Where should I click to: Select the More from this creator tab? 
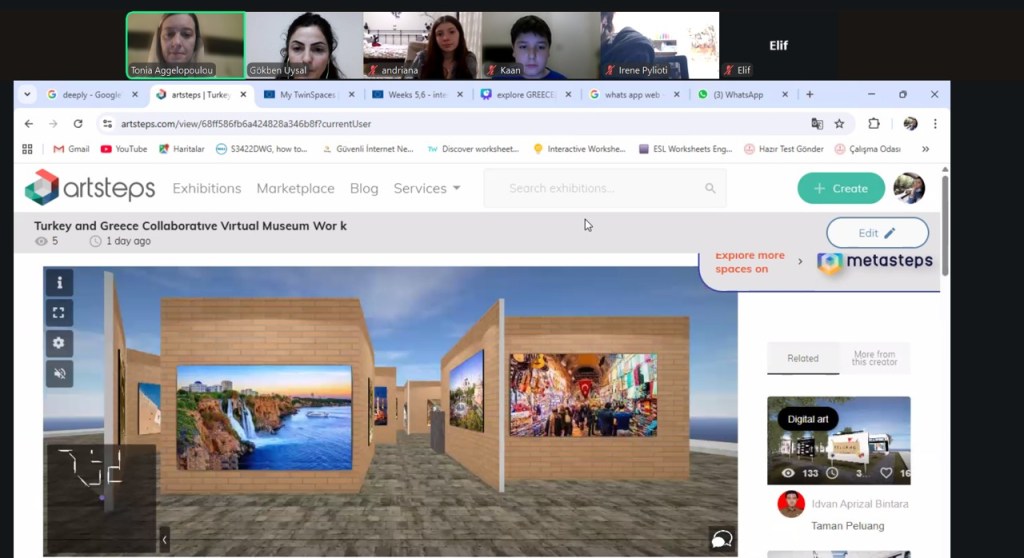coord(874,358)
